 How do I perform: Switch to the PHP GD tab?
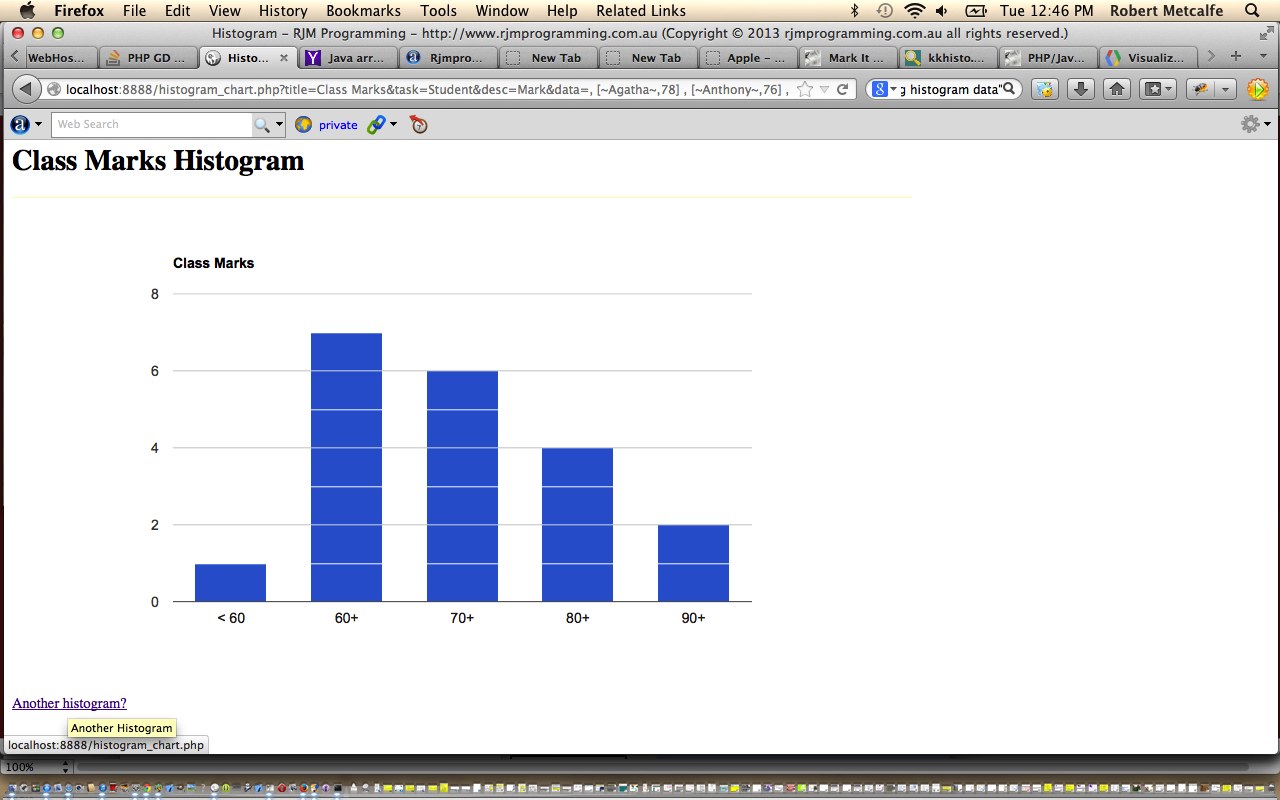pyautogui.click(x=147, y=58)
